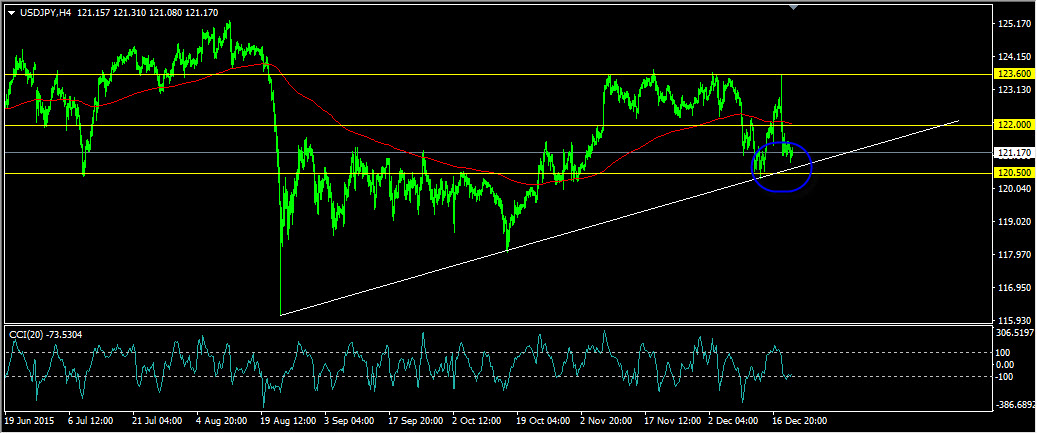Viewport: 1037px width, 434px height.
Task: Click the 21 Jul 04:00 time label
Action: 157,421
